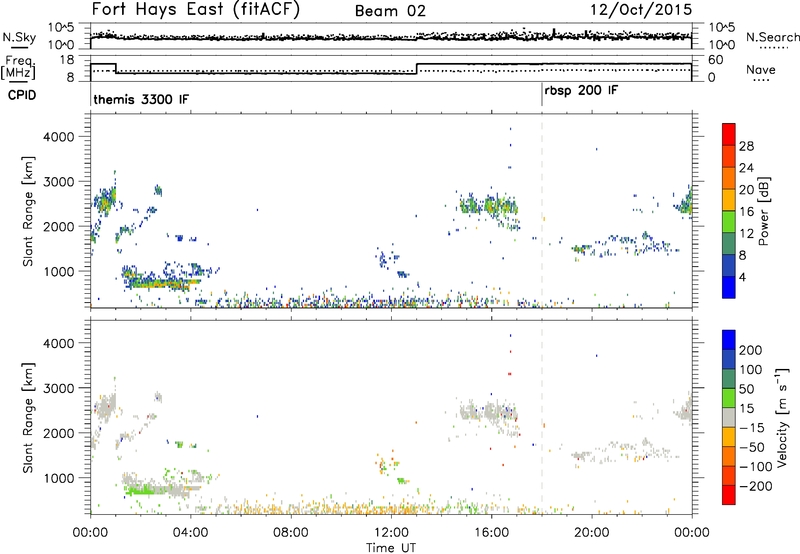This screenshot has width=800, height=554.
Task: Click the "16:00" time axis label
Action: click(491, 533)
